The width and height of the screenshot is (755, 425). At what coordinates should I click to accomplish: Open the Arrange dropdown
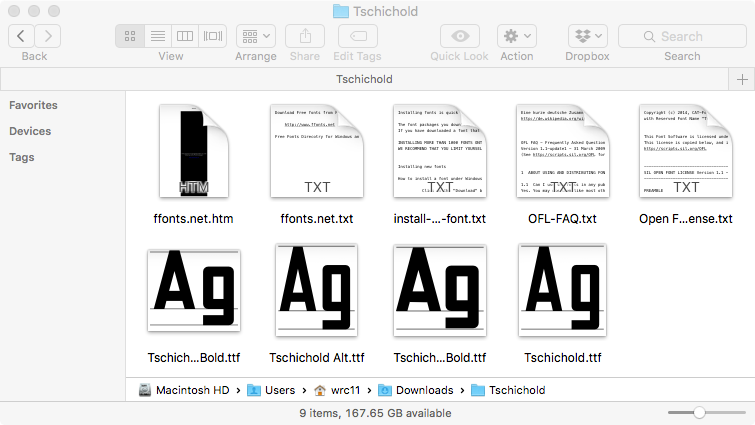point(256,36)
